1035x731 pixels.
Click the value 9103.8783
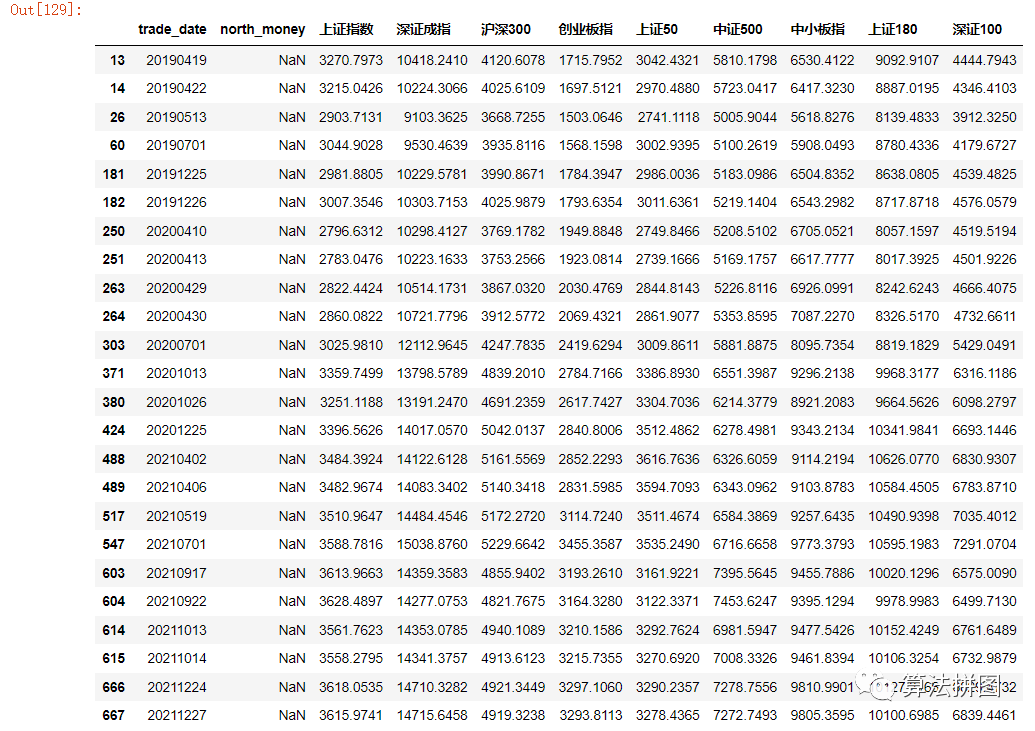pos(822,487)
